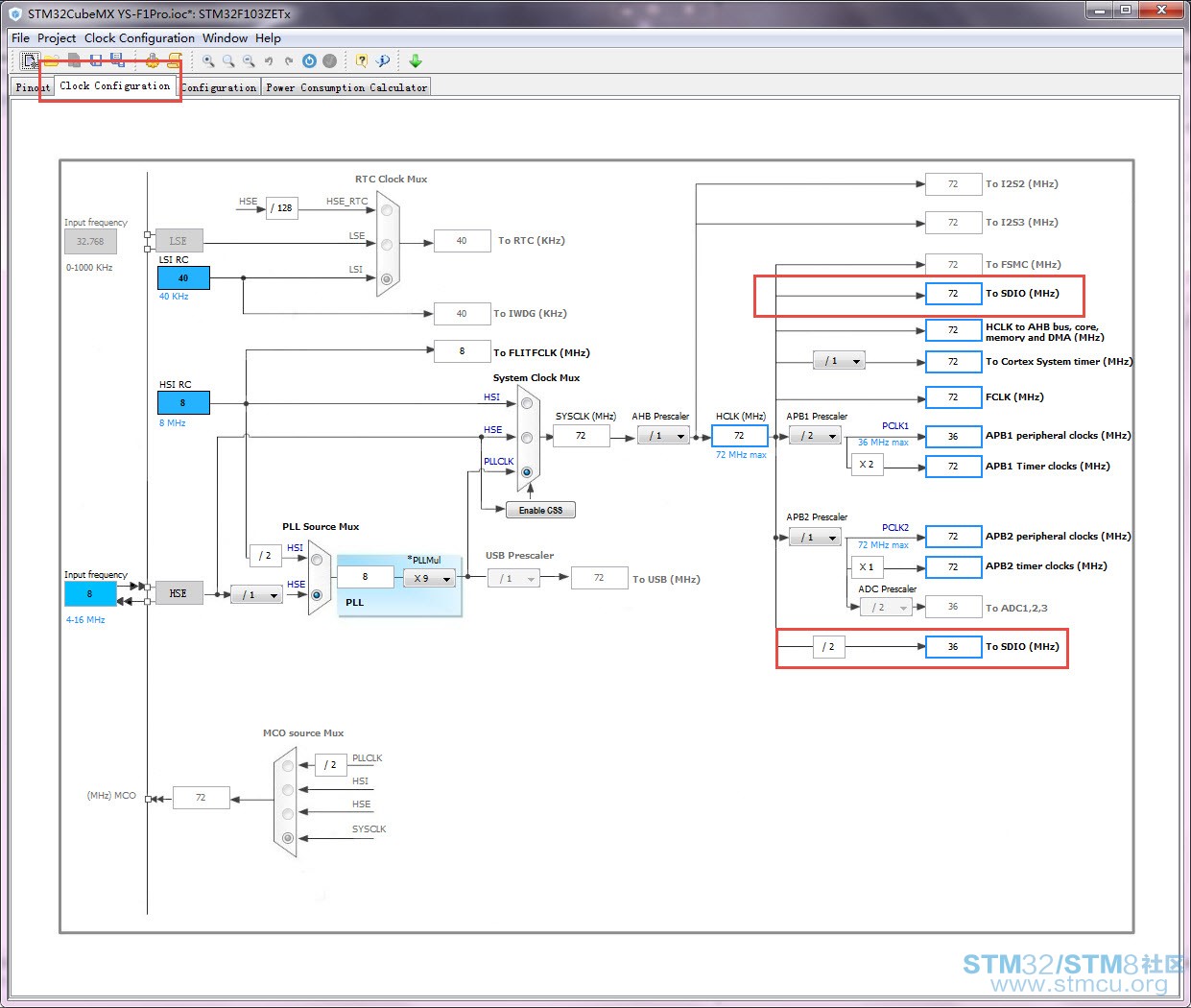The image size is (1191, 1008).
Task: Open the Window menu
Action: click(226, 38)
